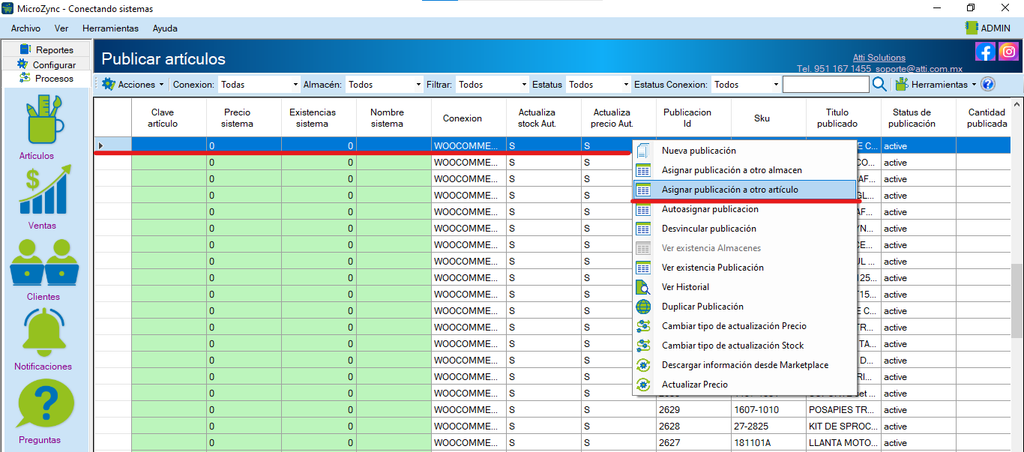1024x452 pixels.
Task: Click icon beside Cambiar tipo de actualización Stock
Action: [x=643, y=346]
